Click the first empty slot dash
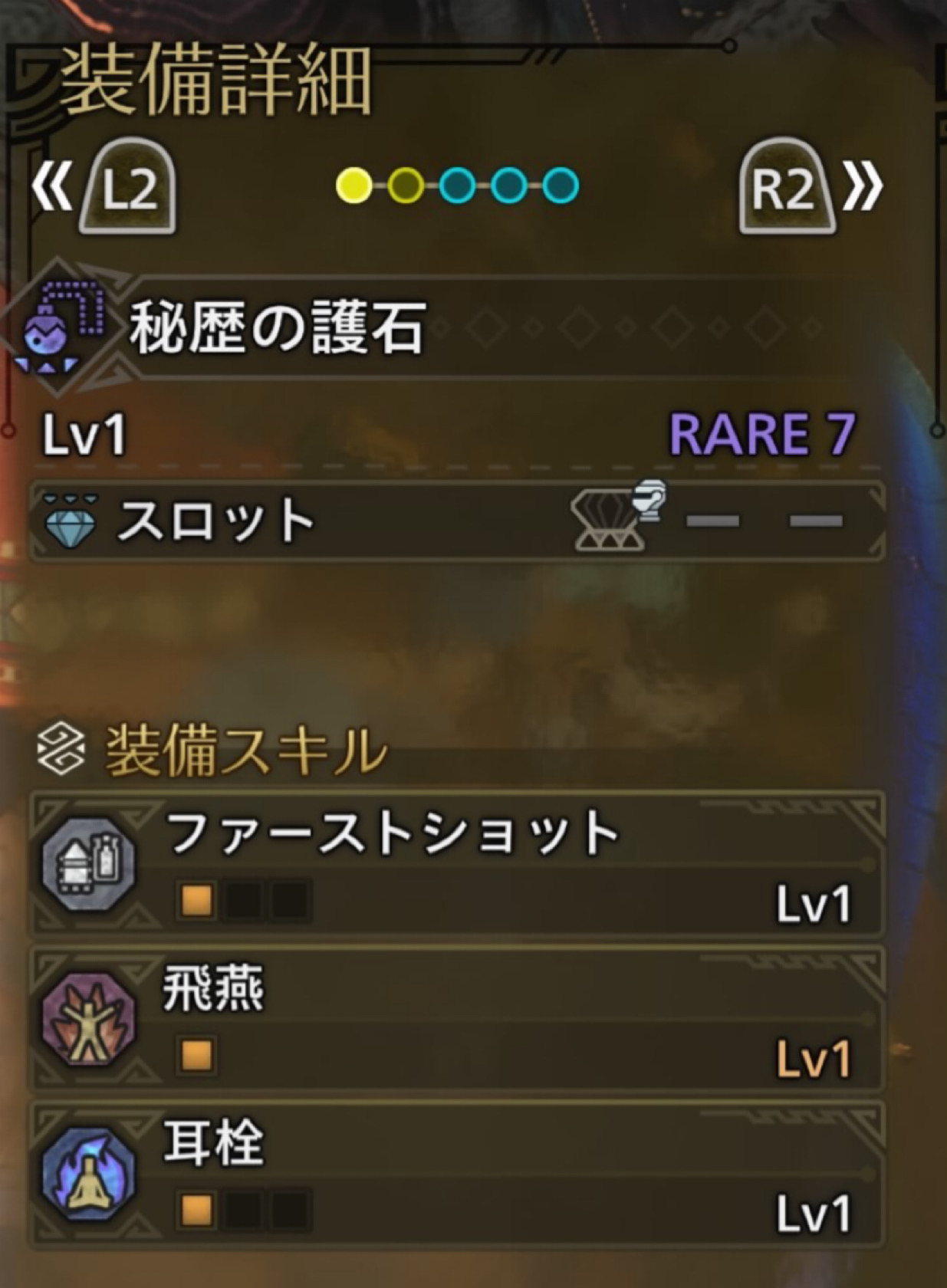This screenshot has height=1288, width=947. click(712, 521)
